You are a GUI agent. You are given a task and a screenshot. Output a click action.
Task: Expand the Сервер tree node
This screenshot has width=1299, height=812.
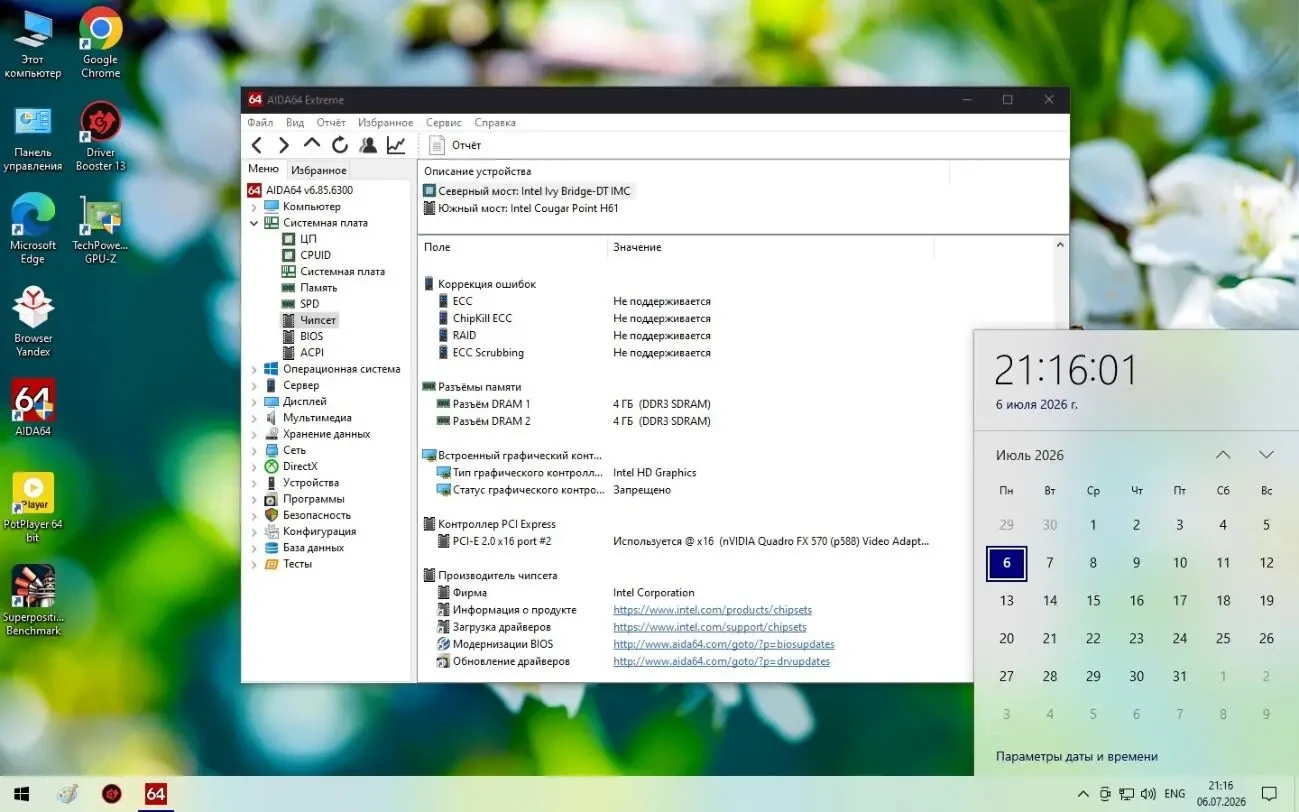254,385
